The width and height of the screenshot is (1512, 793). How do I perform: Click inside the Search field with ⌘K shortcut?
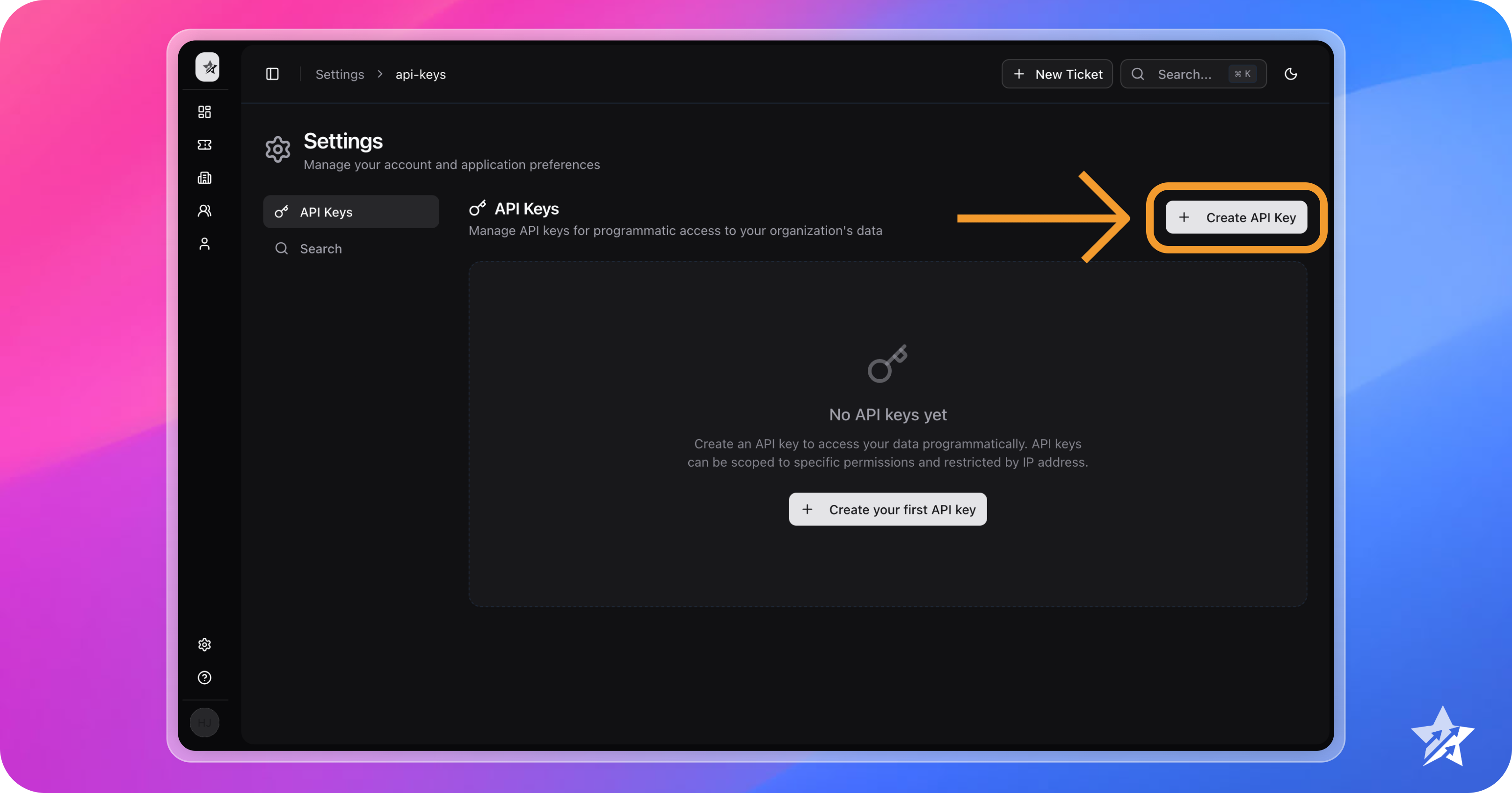(1185, 74)
